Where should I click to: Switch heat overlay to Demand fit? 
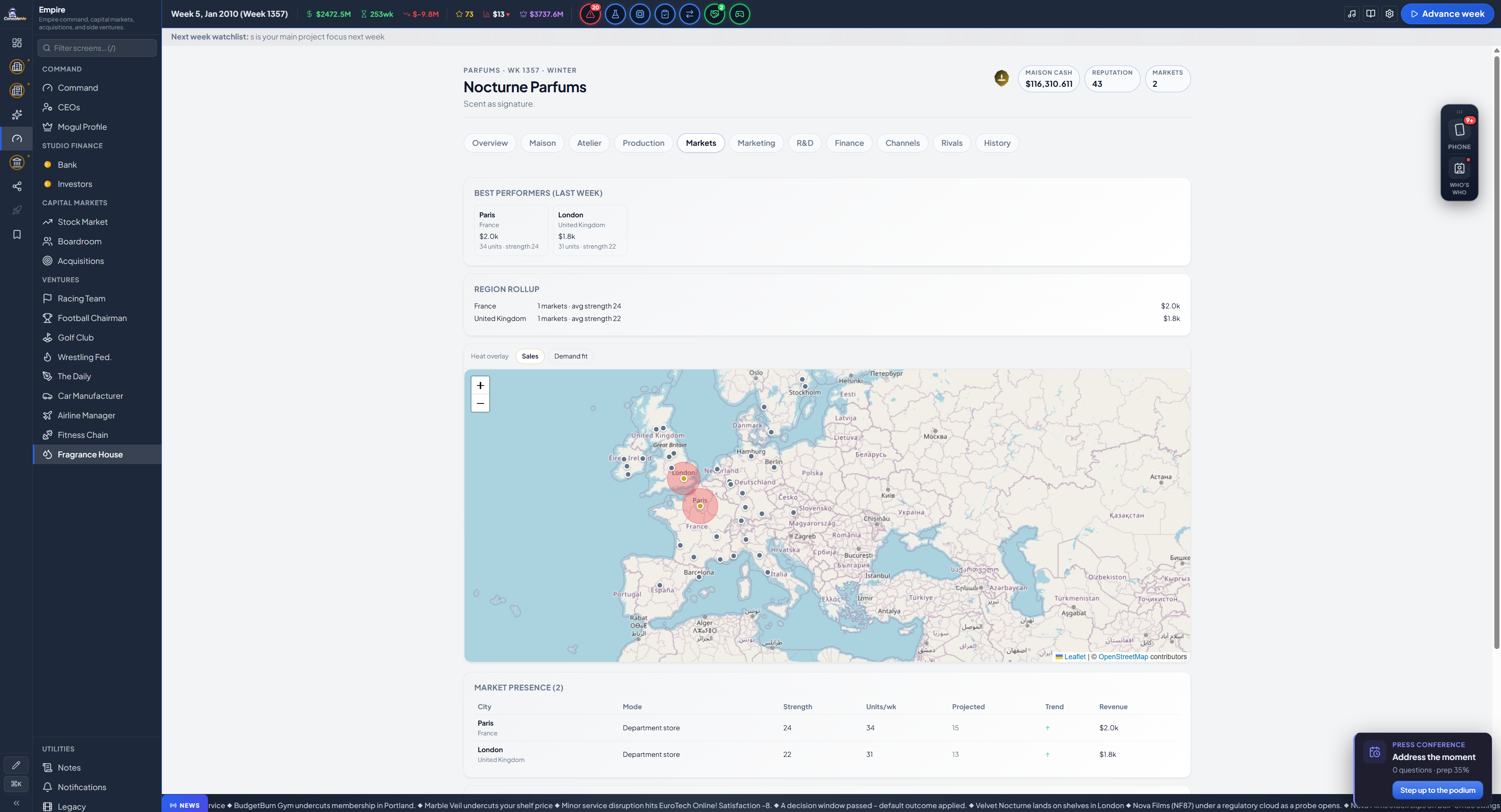(x=570, y=357)
